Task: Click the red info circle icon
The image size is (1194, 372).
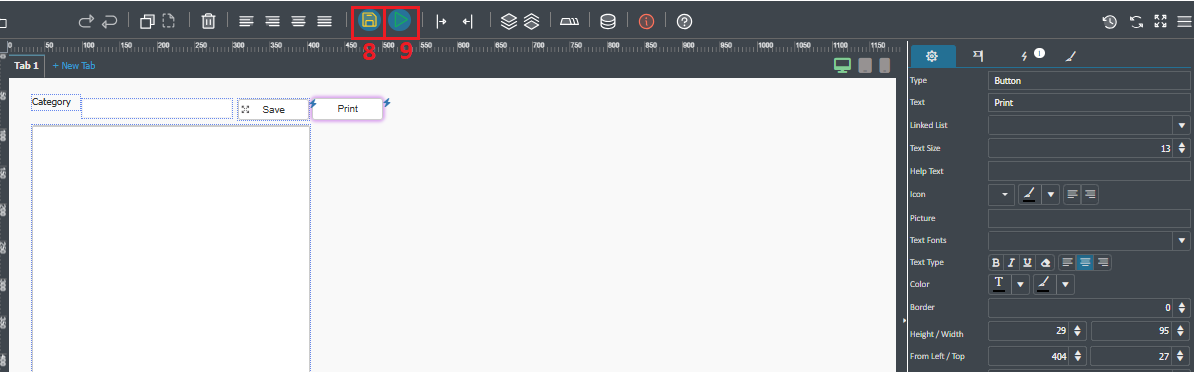Action: (646, 21)
